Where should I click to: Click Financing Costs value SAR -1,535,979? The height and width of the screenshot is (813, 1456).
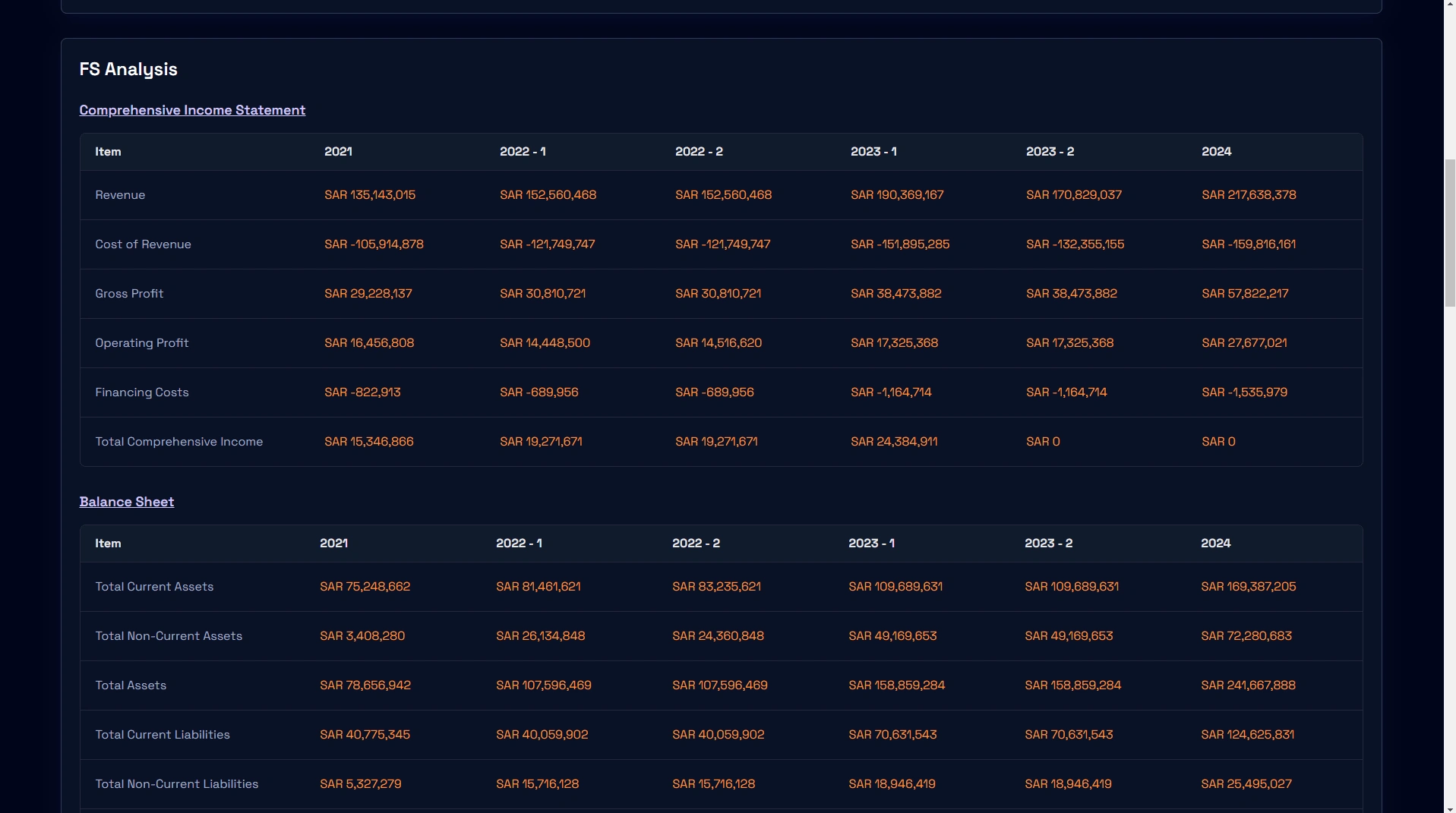point(1244,392)
